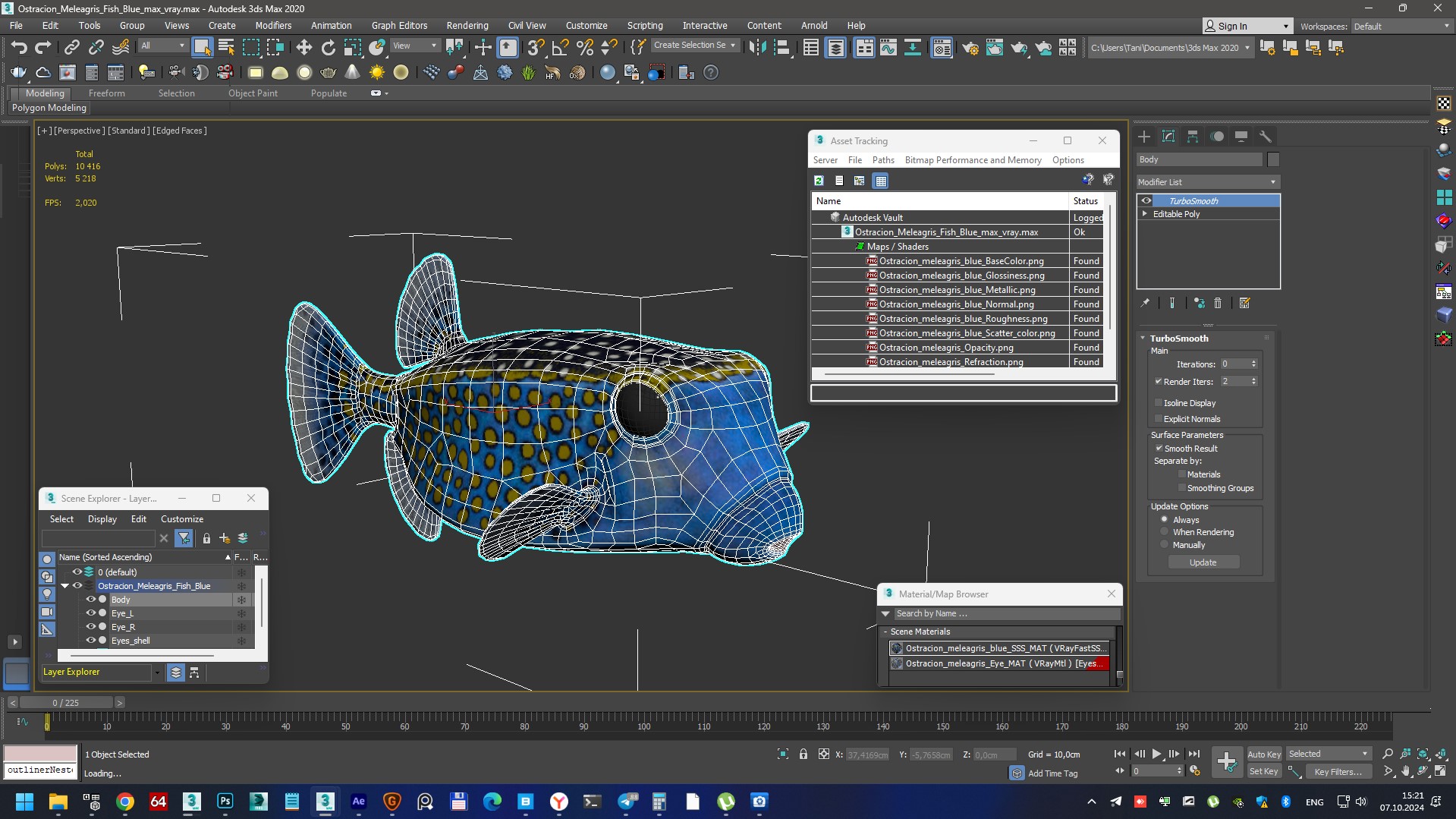This screenshot has height=819, width=1456.
Task: Open the Workspaces Default dropdown
Action: coord(1401,27)
